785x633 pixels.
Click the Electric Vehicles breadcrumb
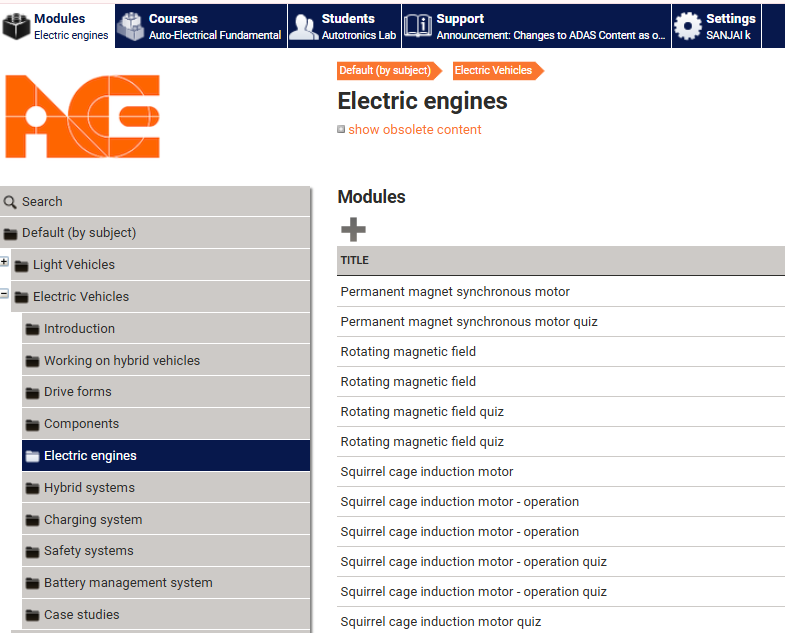498,71
